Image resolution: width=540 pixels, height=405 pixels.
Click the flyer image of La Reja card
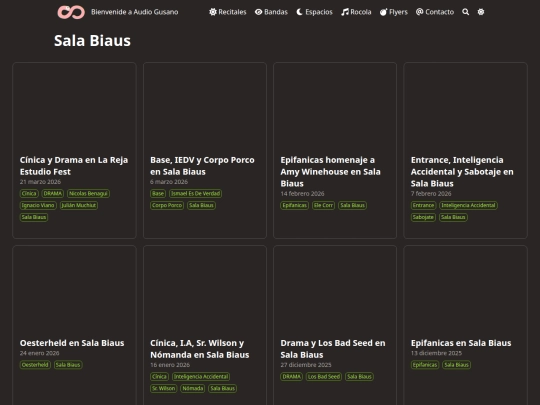(x=74, y=106)
